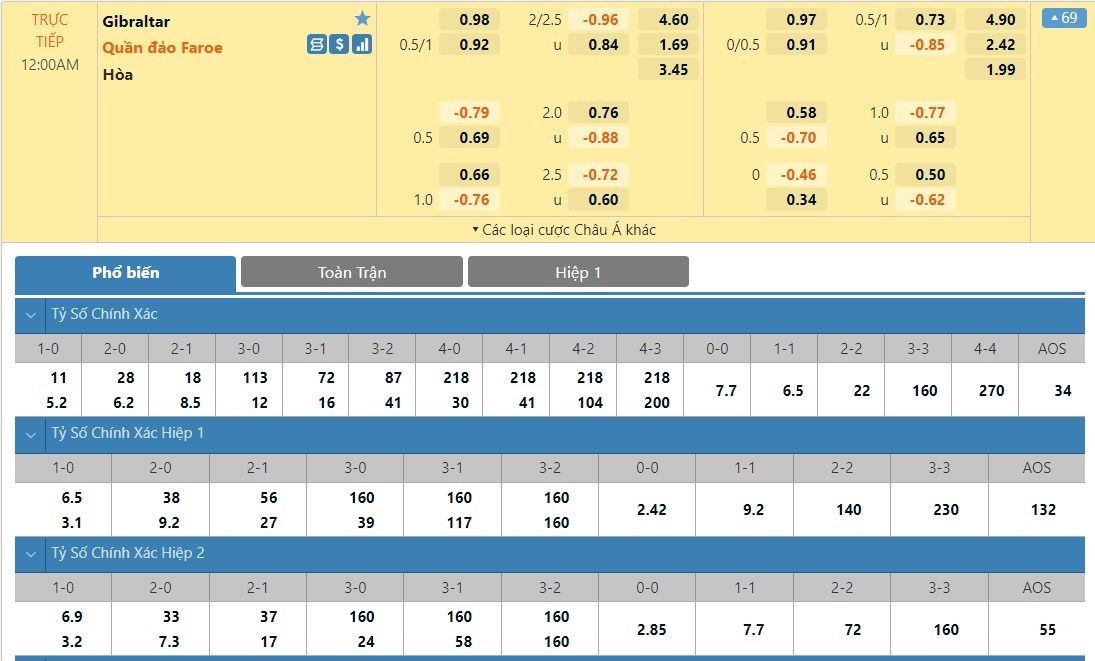Image resolution: width=1095 pixels, height=661 pixels.
Task: Select the Phổ biến tab
Action: pos(126,272)
